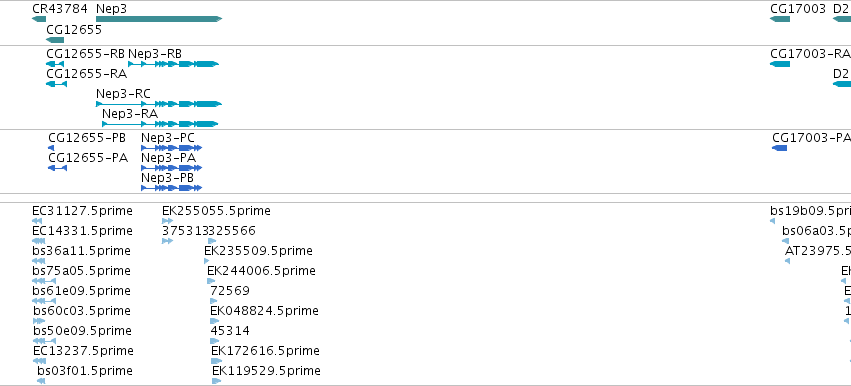
Task: Select the EK244006.5prime EST label
Action: point(261,270)
